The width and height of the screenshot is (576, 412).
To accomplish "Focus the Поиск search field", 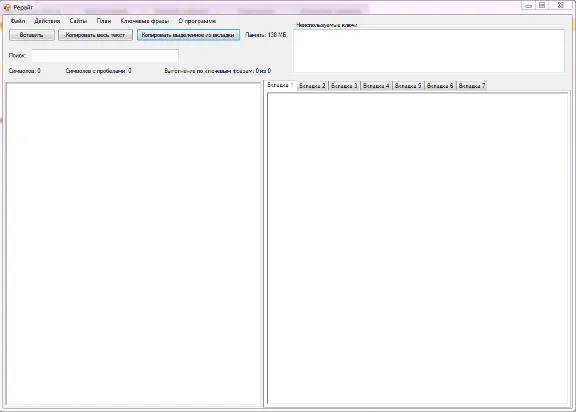I will click(105, 55).
